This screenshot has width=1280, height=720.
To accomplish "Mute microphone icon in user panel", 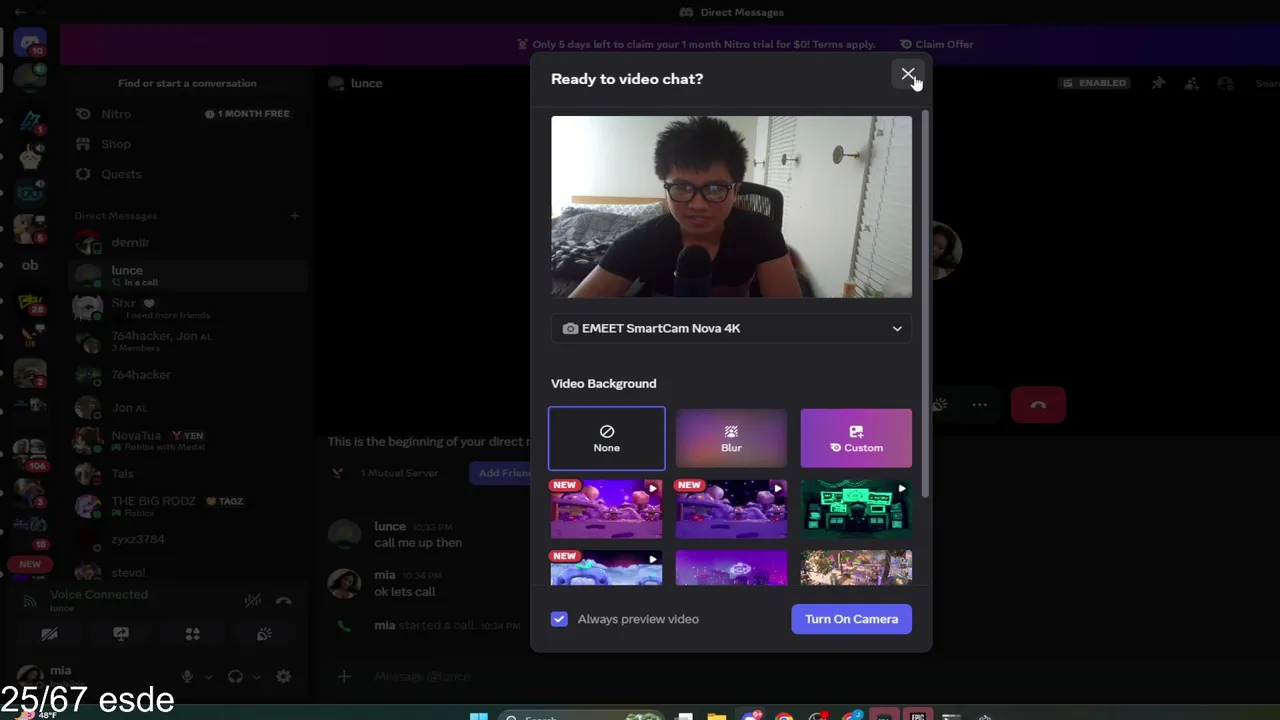I will pos(187,677).
